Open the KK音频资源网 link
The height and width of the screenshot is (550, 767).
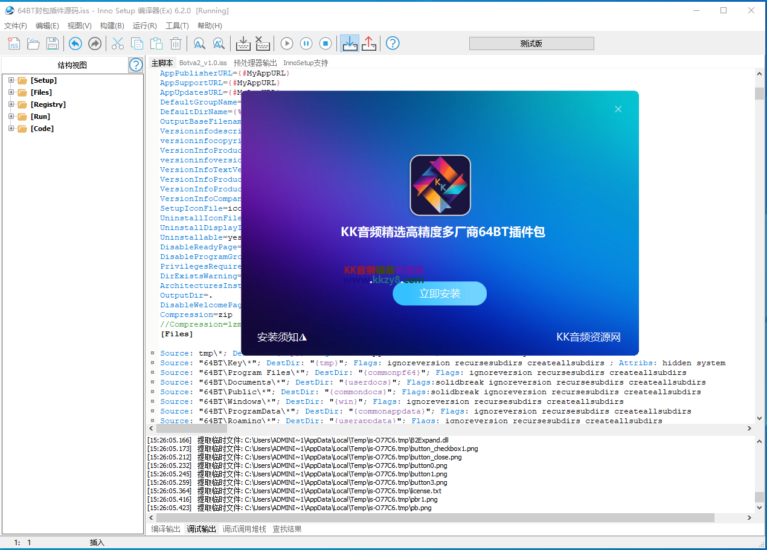click(588, 337)
